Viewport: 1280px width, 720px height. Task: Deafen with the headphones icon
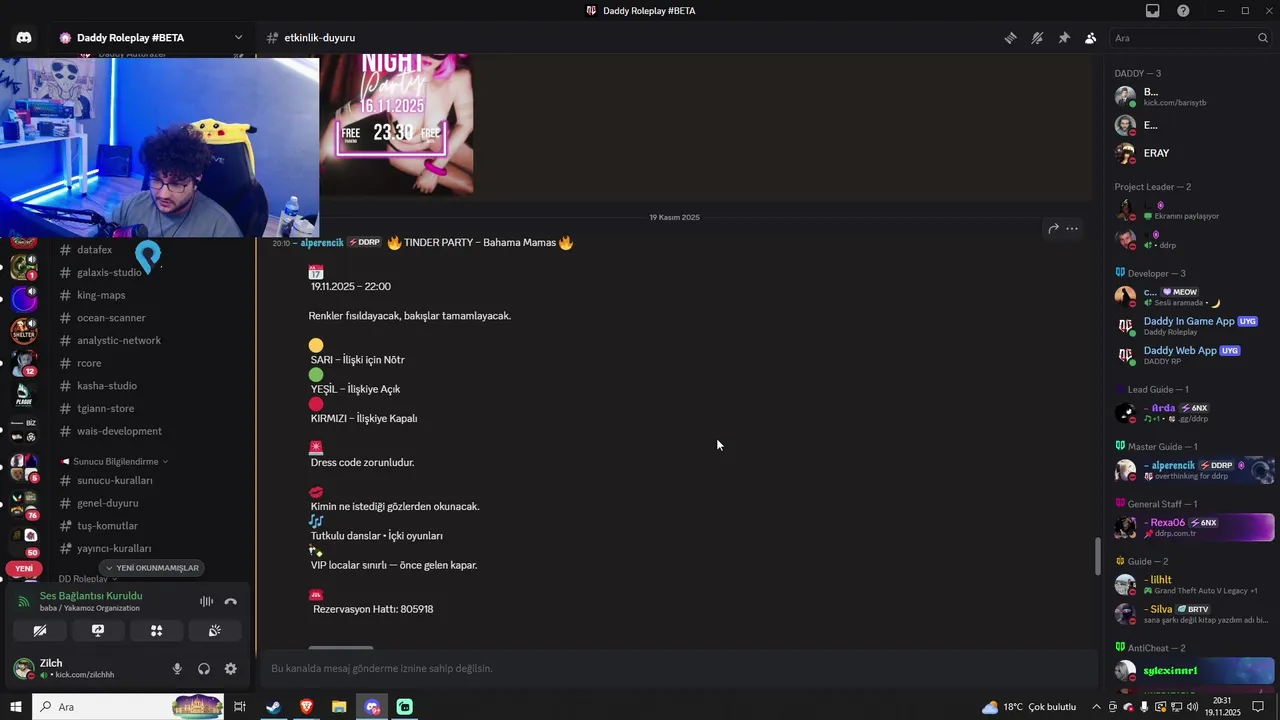click(204, 669)
